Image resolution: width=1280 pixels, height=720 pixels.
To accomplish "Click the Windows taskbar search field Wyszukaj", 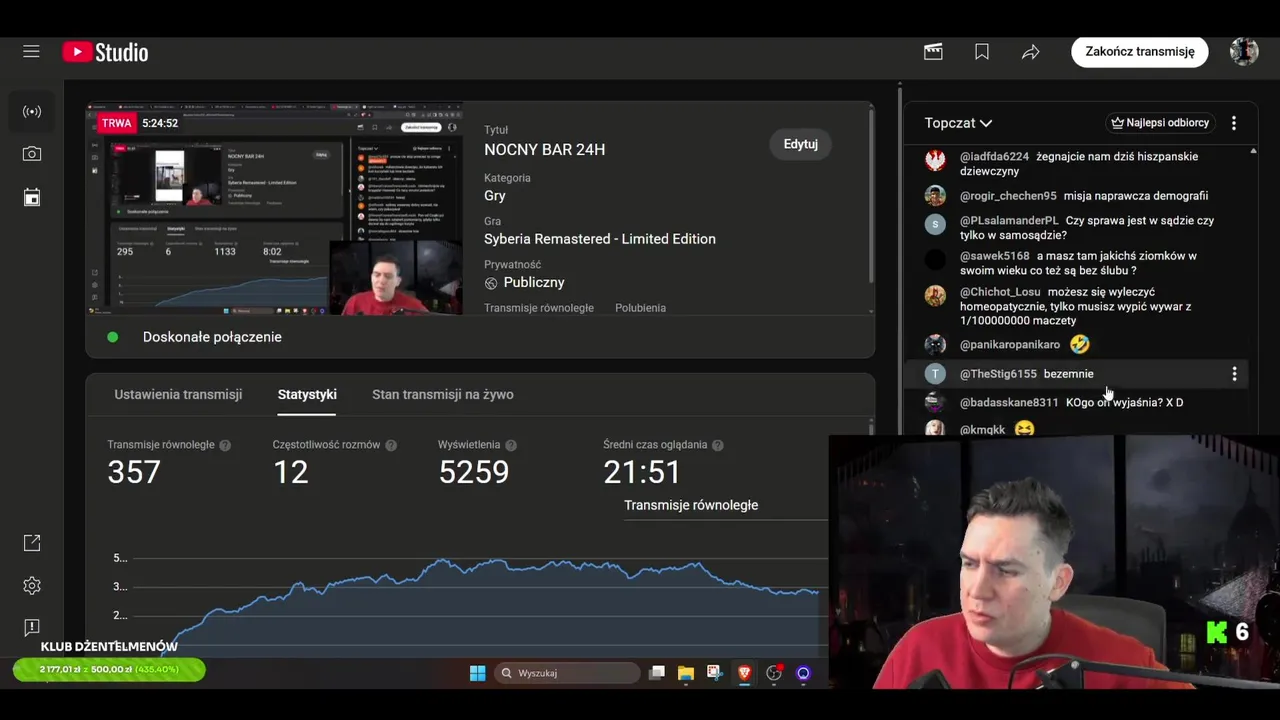I will click(x=568, y=673).
